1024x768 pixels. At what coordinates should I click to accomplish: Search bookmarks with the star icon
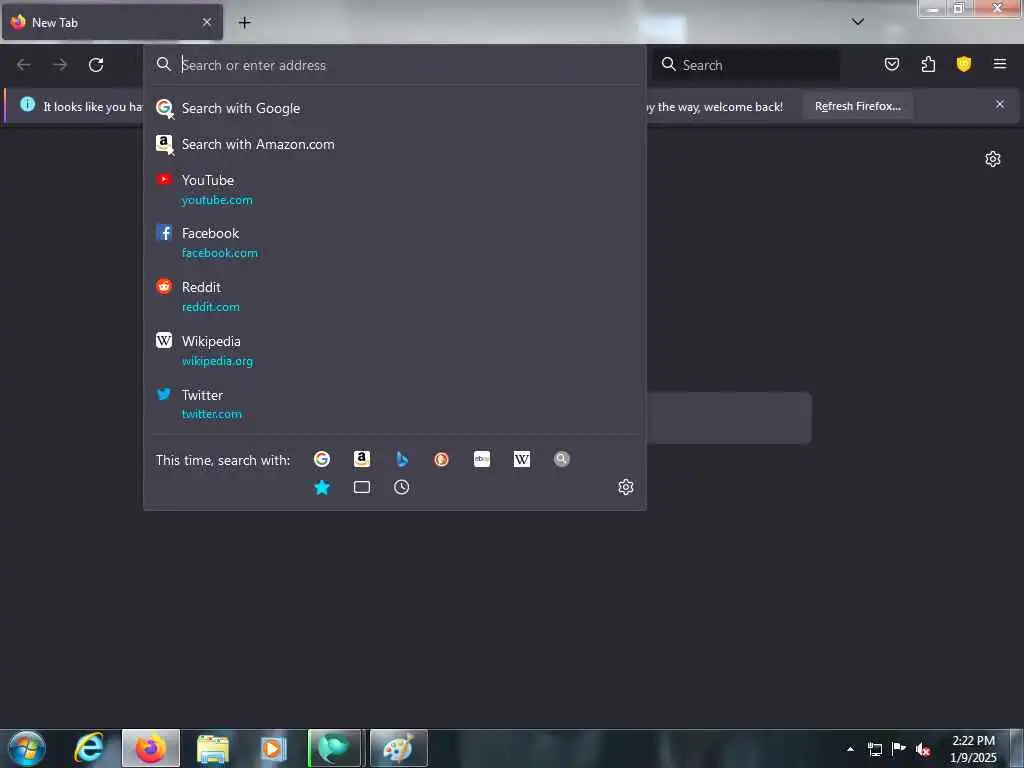tap(322, 487)
